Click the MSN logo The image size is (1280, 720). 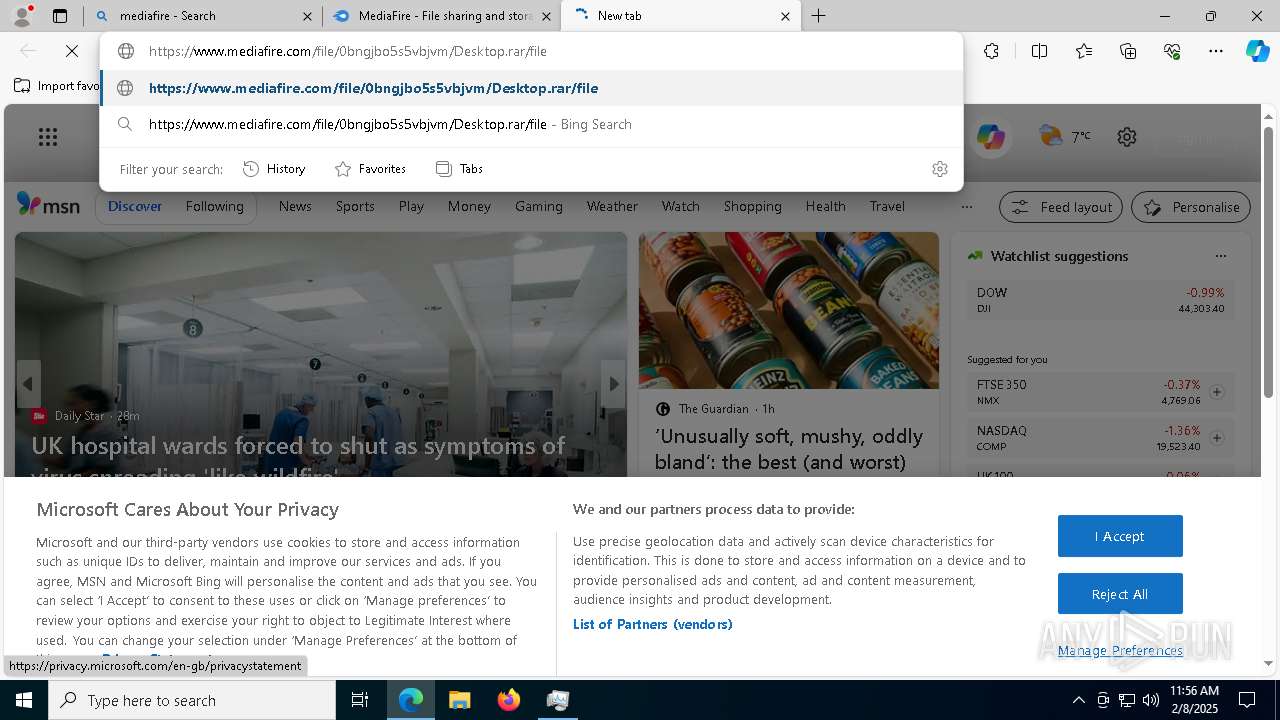(x=48, y=205)
